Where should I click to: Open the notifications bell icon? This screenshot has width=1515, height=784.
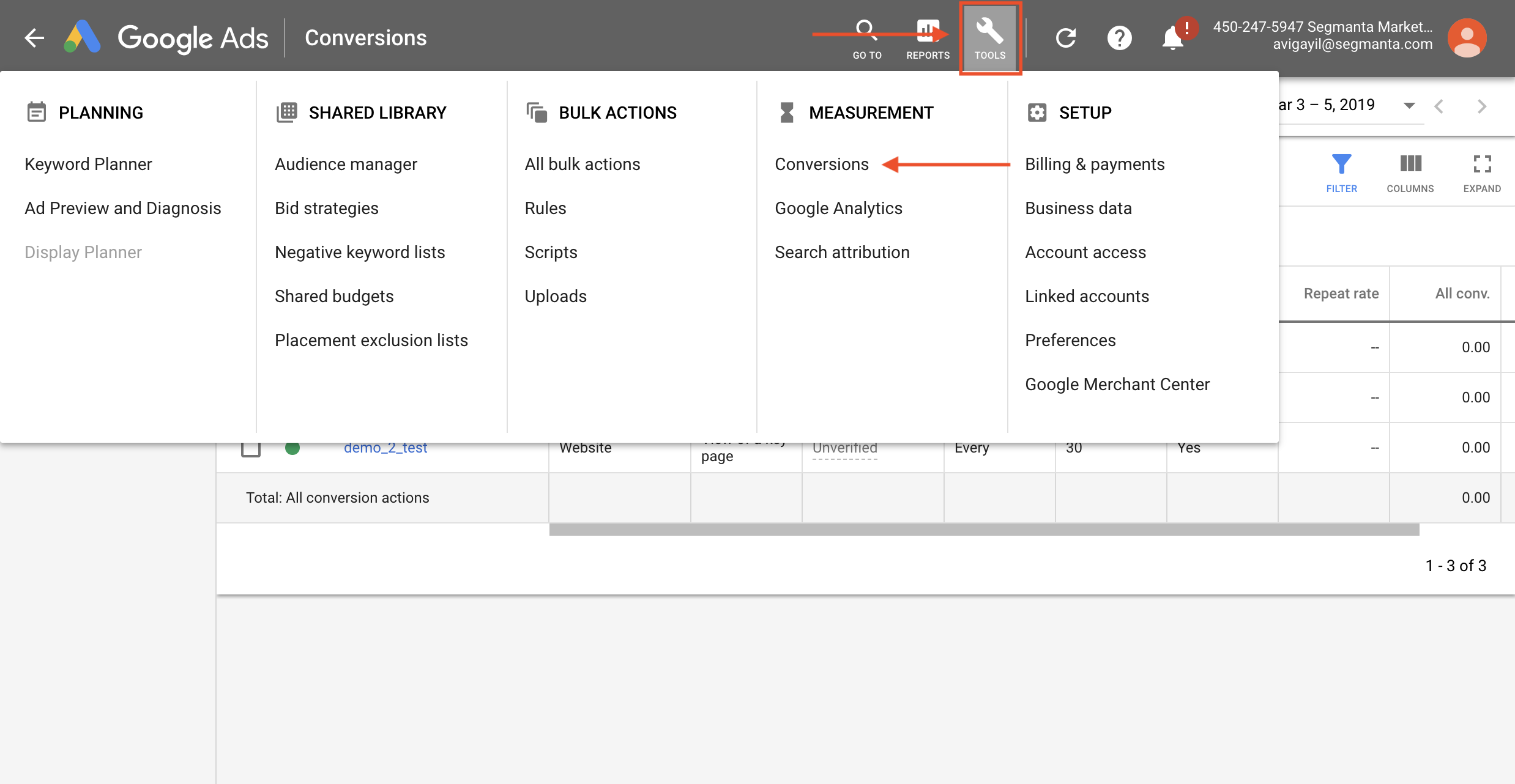point(1173,38)
